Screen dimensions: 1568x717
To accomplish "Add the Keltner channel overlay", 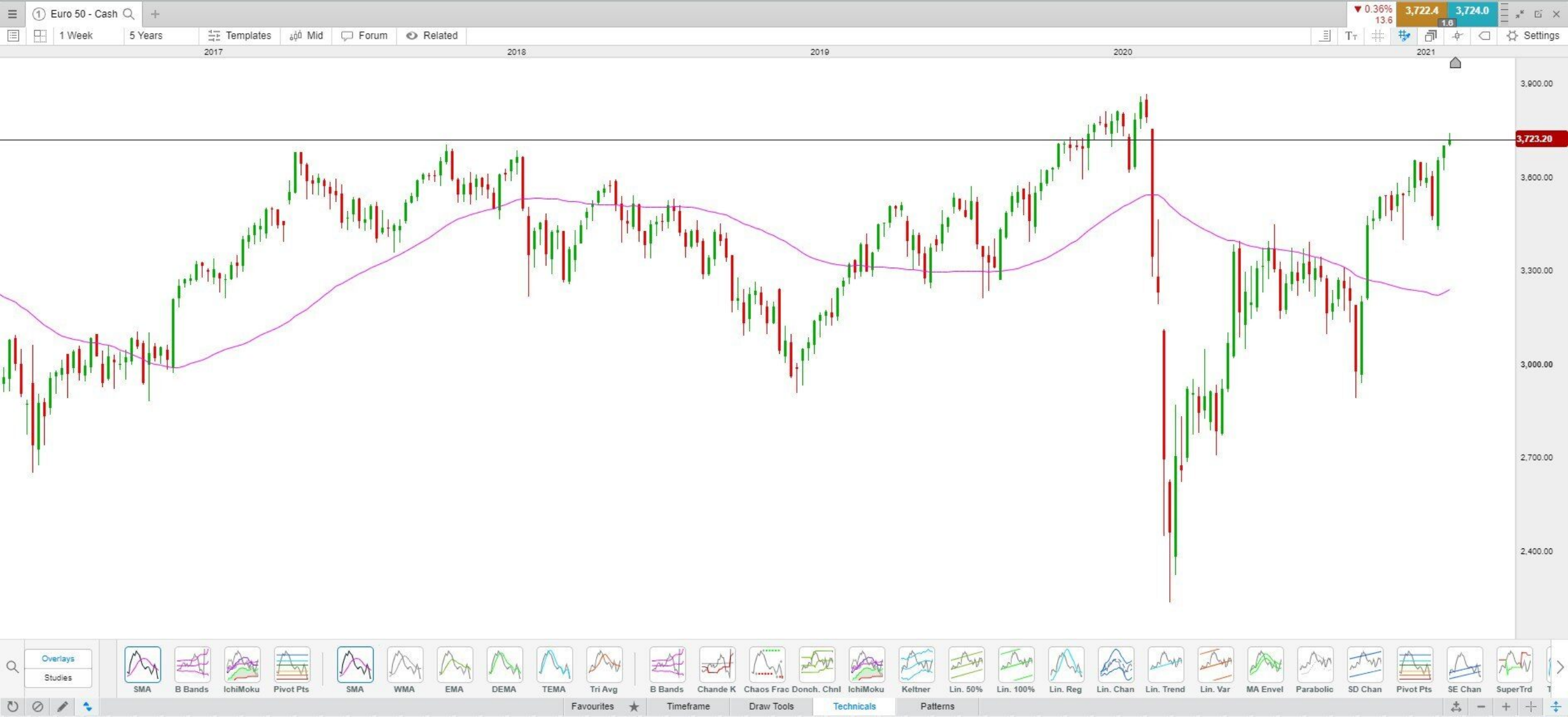I will click(x=916, y=665).
